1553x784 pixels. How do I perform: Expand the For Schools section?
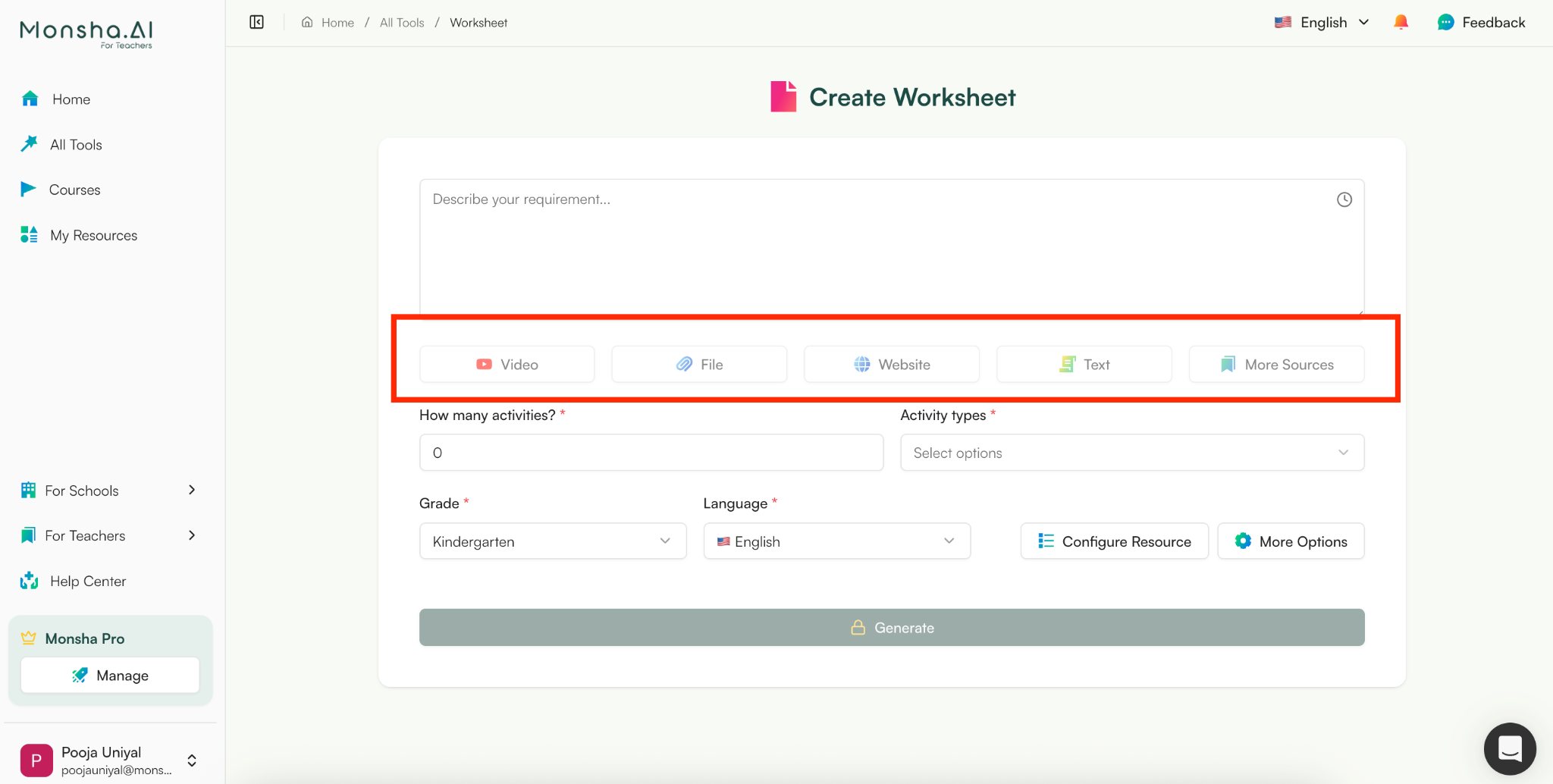(109, 490)
